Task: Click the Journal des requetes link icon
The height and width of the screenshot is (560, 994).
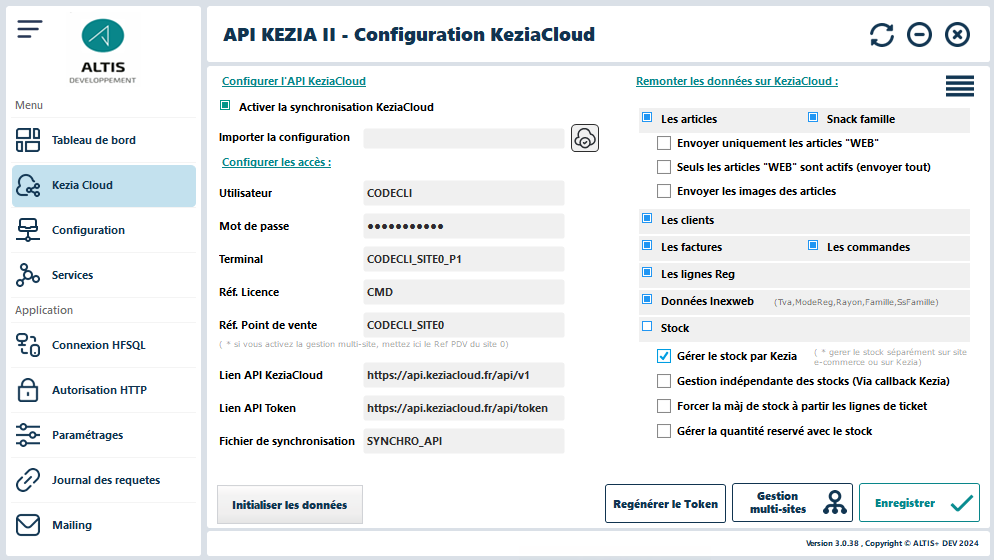Action: tap(28, 480)
